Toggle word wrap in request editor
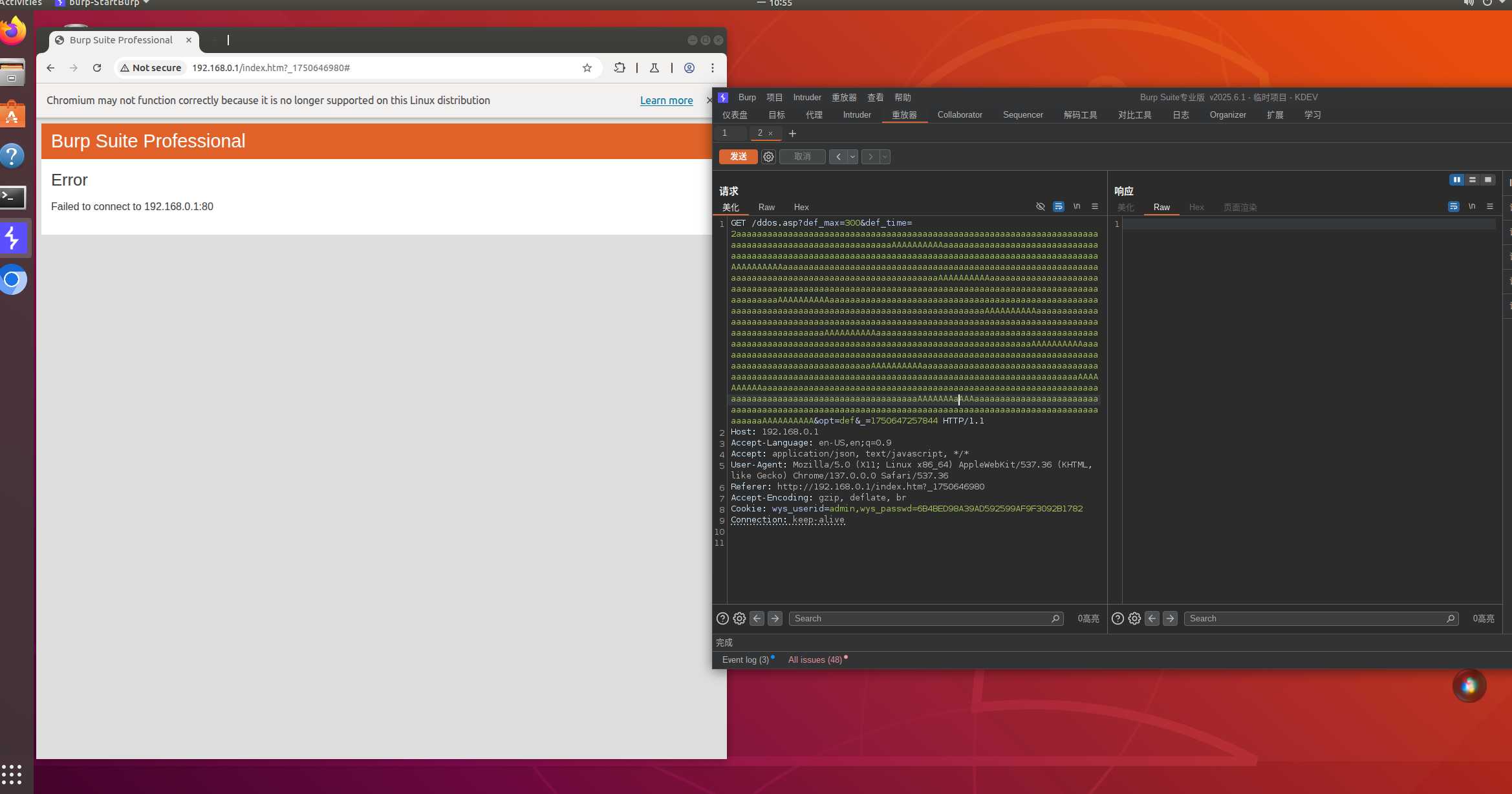1512x794 pixels. tap(1058, 207)
